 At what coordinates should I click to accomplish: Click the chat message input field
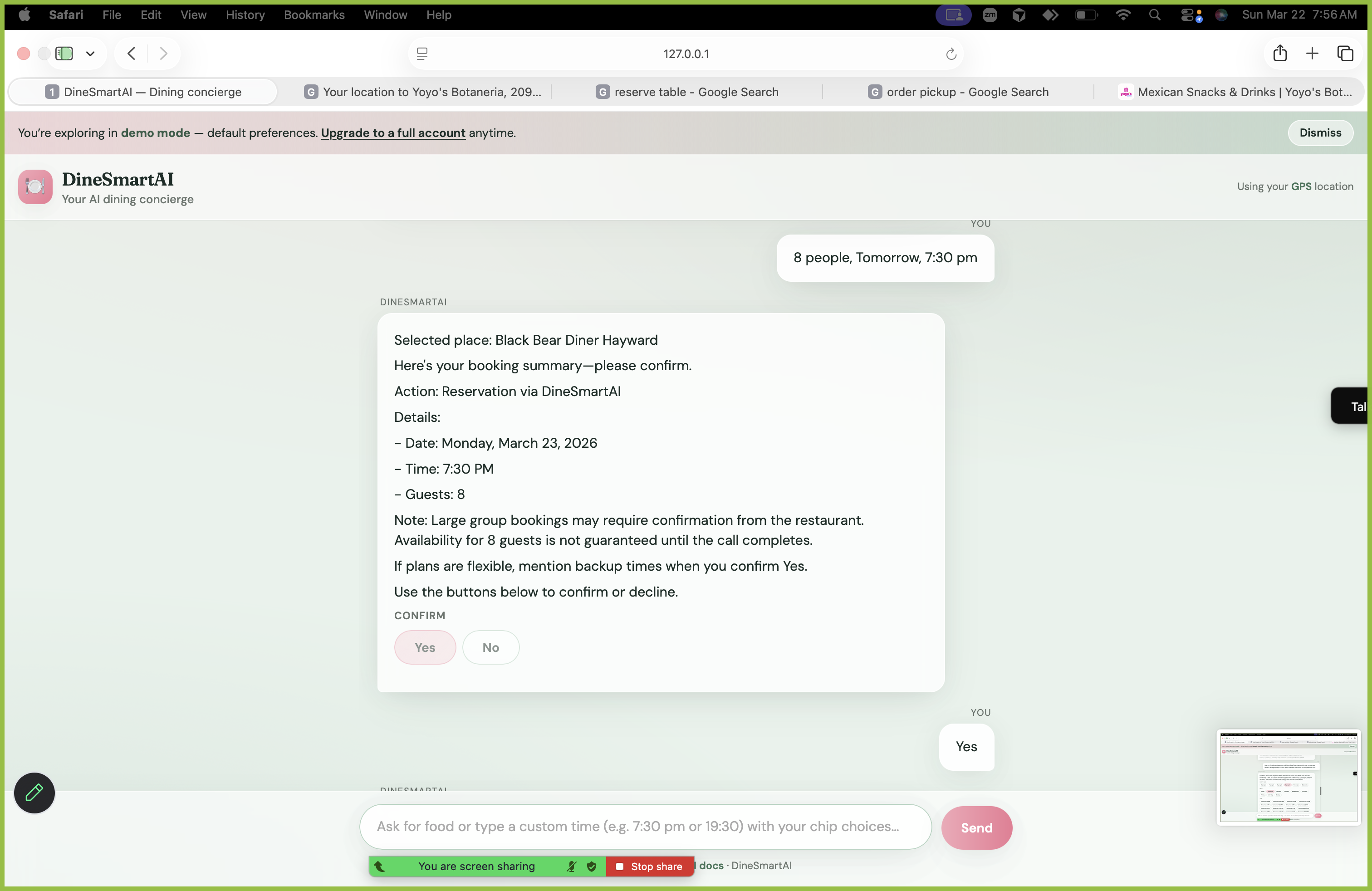click(645, 827)
